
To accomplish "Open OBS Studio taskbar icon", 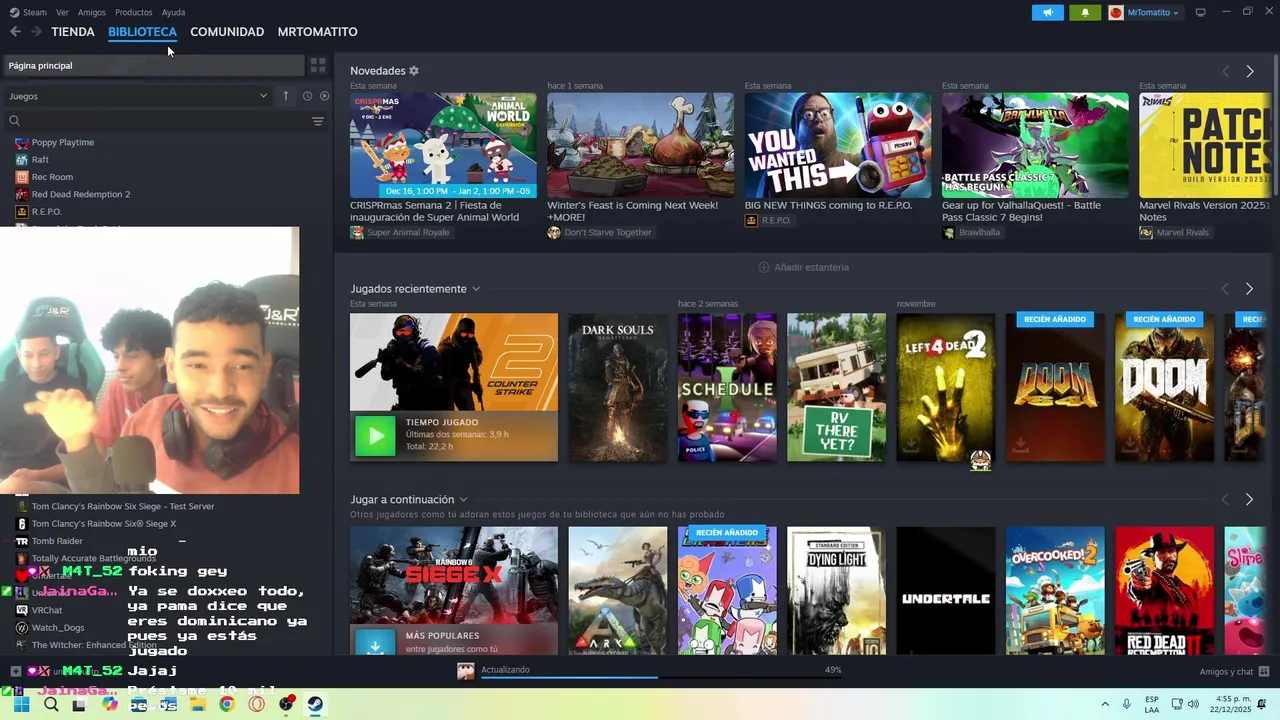I will pyautogui.click(x=286, y=704).
